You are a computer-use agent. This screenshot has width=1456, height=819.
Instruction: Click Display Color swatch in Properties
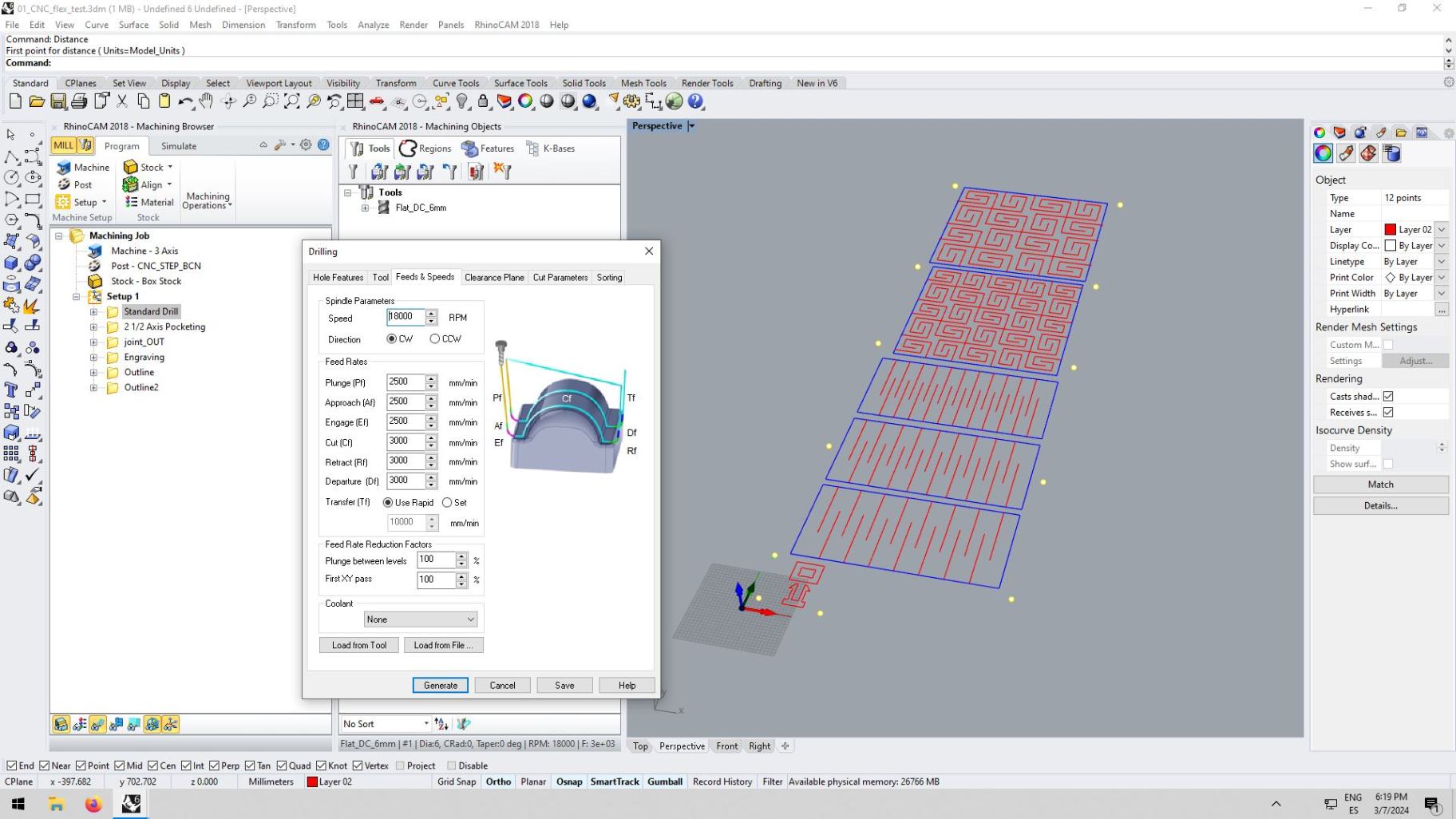pos(1390,246)
